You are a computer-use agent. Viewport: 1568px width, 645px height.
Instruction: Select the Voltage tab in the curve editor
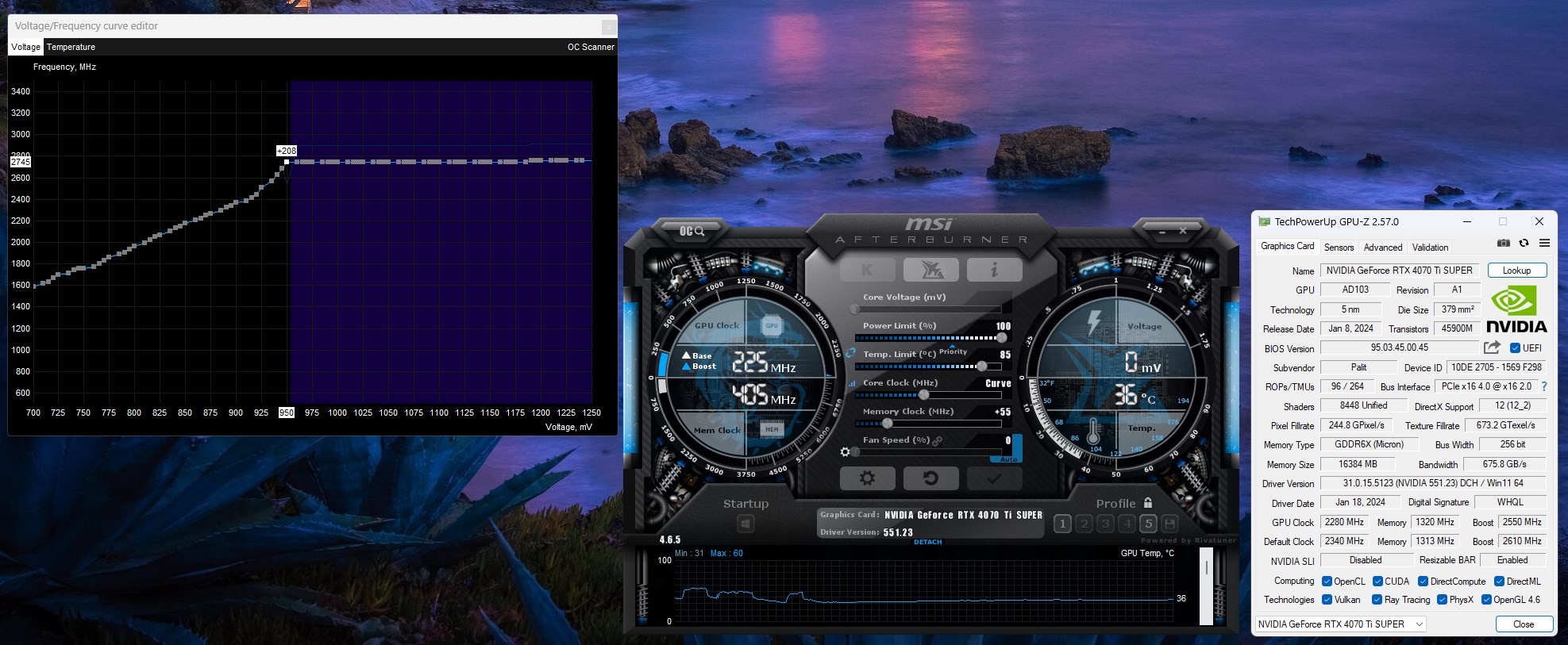point(25,47)
